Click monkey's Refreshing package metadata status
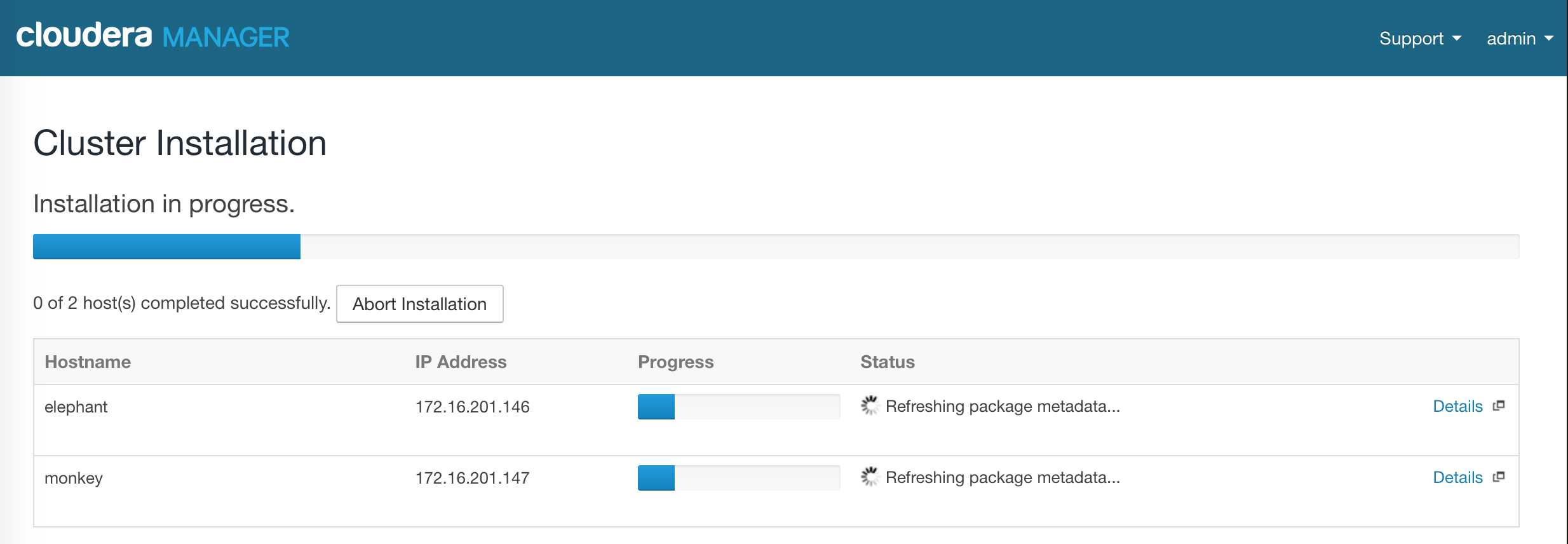The height and width of the screenshot is (544, 1568). click(1003, 477)
